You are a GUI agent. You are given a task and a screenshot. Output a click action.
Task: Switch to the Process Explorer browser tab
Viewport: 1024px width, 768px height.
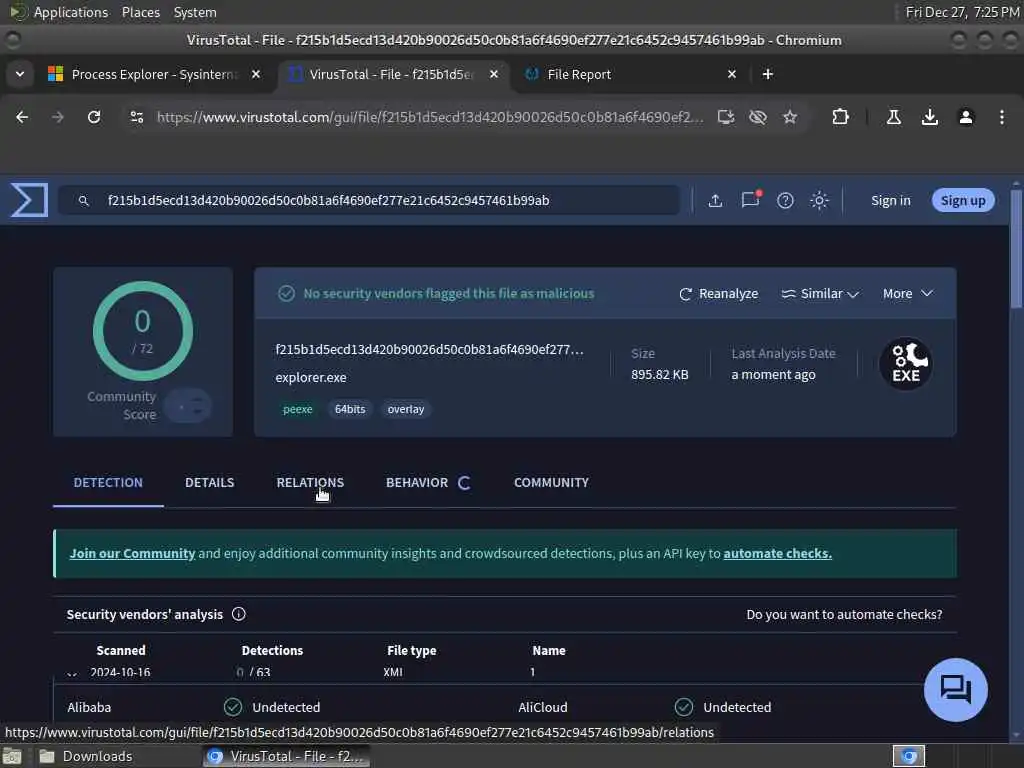[x=153, y=74]
